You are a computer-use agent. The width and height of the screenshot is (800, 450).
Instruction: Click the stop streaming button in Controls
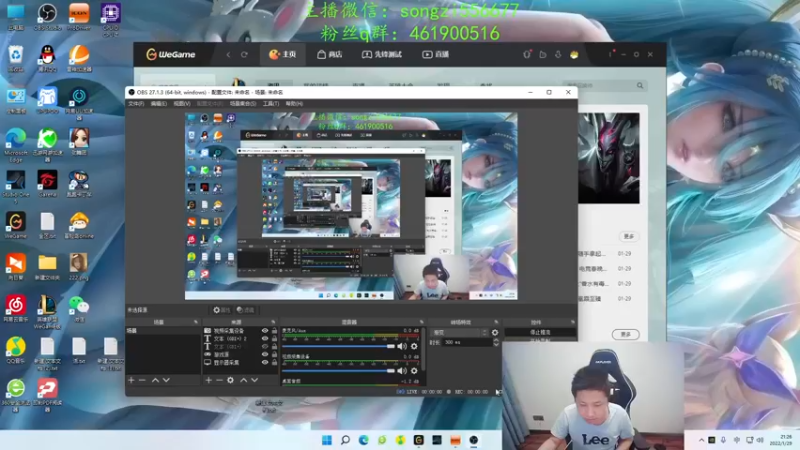(540, 332)
